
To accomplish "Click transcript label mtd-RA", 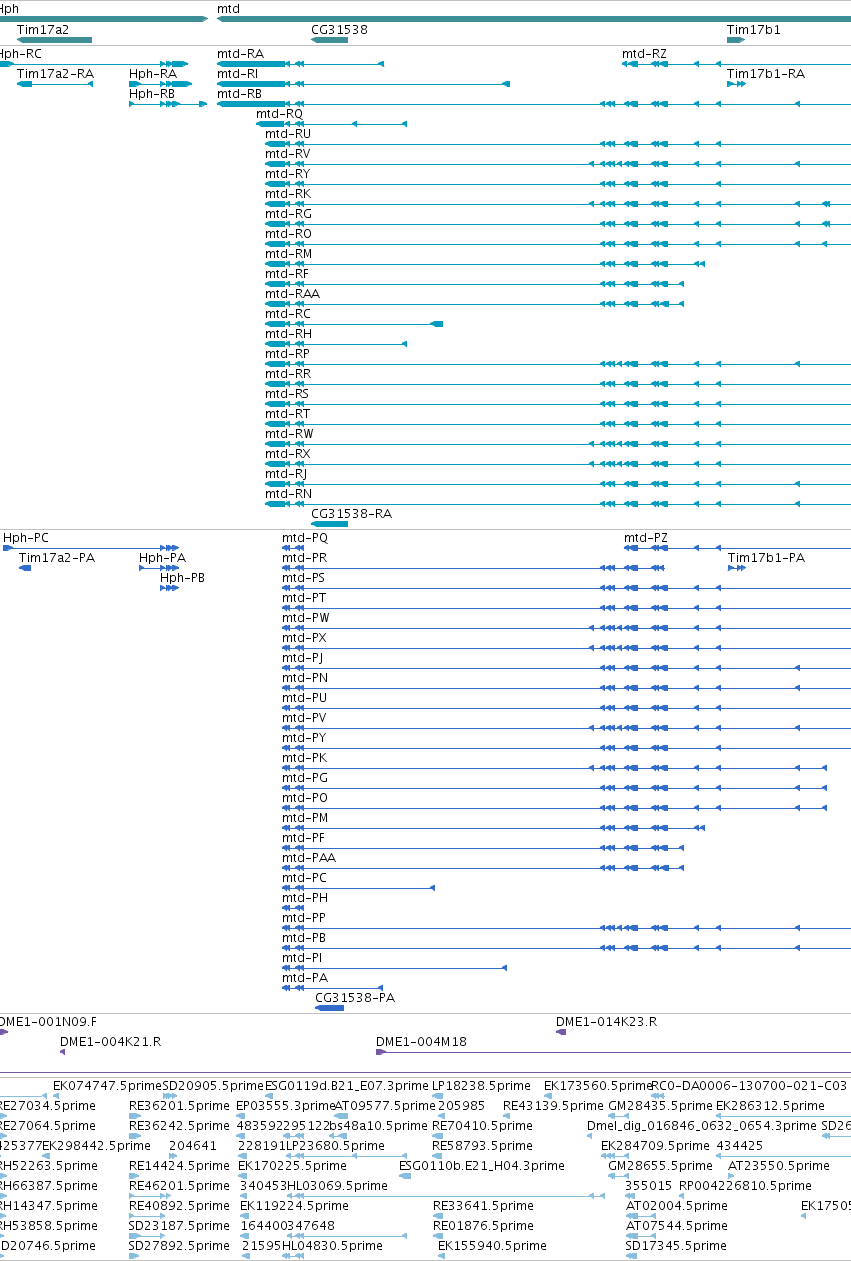I will [241, 54].
